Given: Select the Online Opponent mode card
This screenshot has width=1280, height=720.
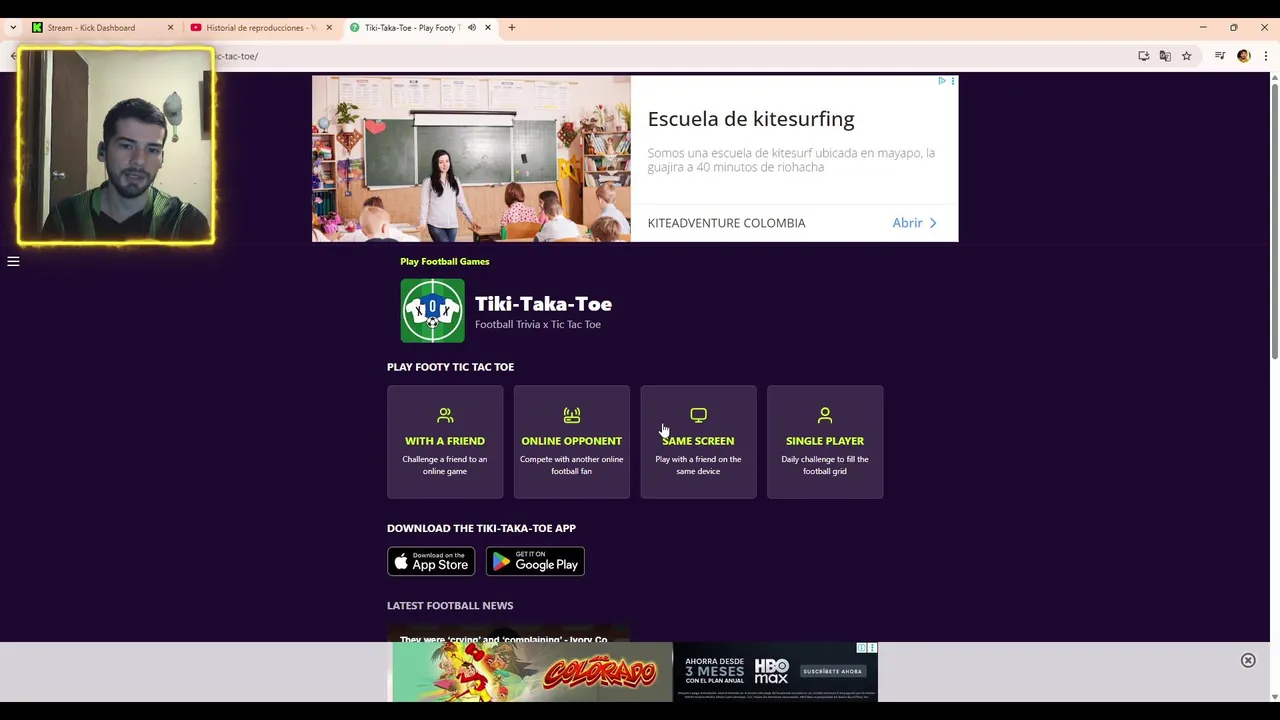Looking at the screenshot, I should point(571,442).
